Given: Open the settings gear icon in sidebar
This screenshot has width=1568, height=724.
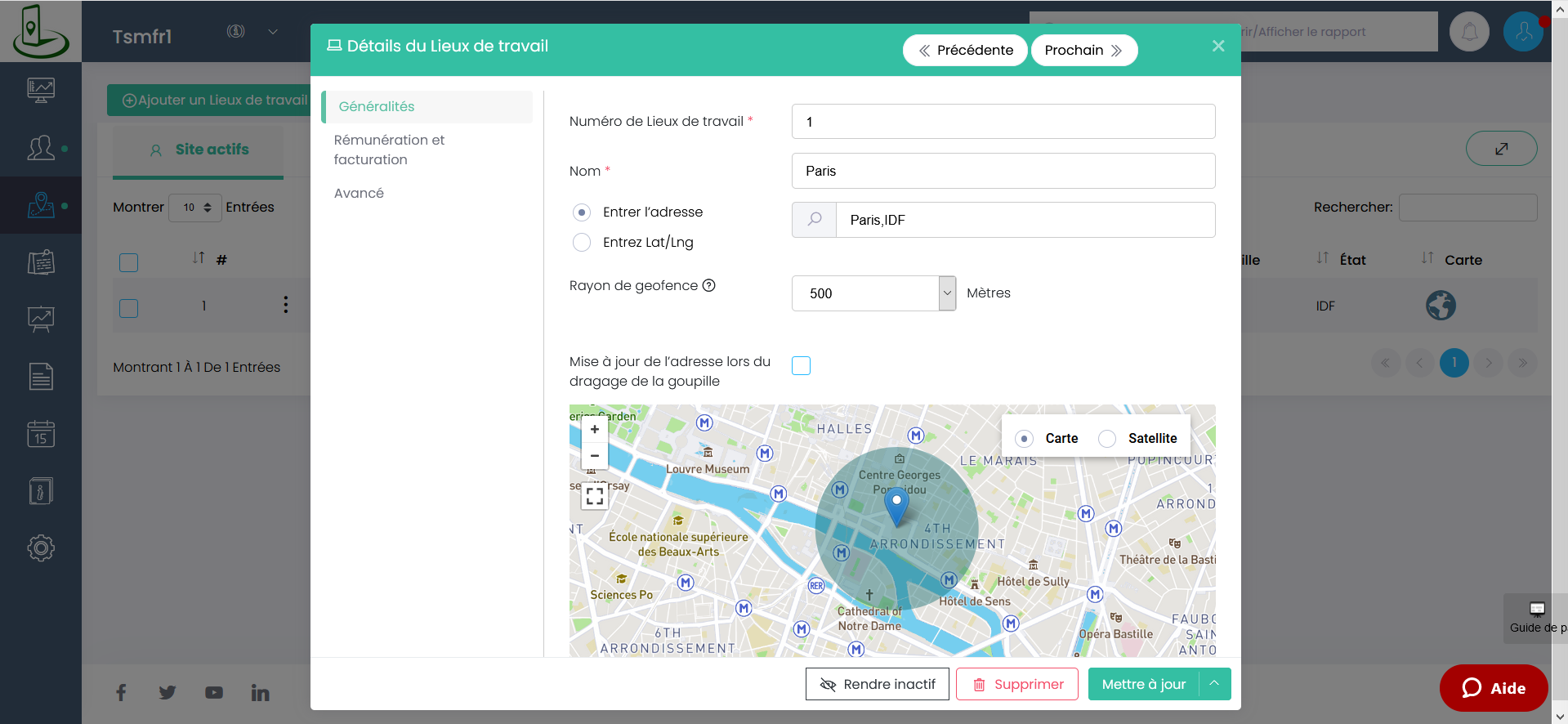Looking at the screenshot, I should click(41, 548).
